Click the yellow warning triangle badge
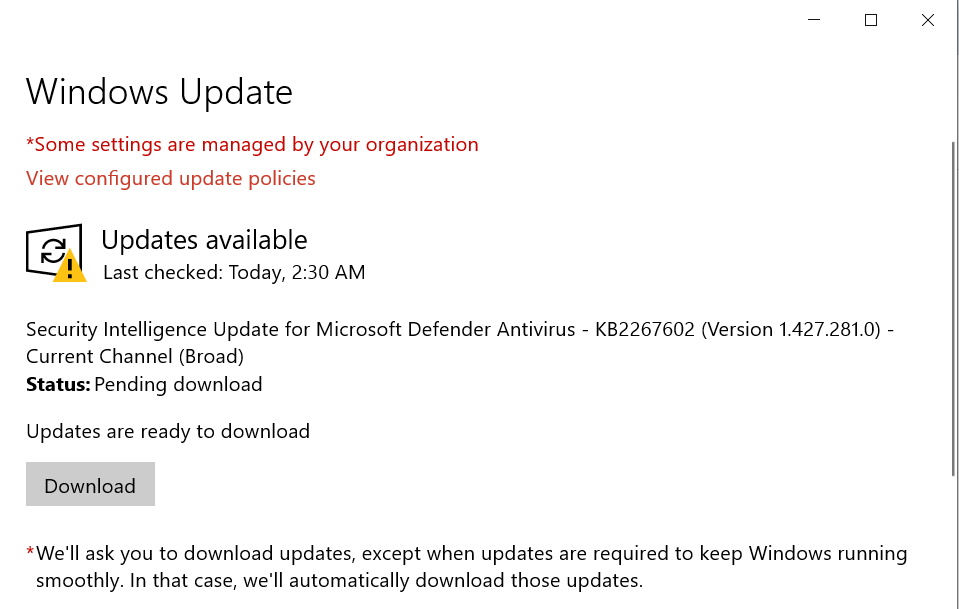The width and height of the screenshot is (959, 609). pyautogui.click(x=70, y=267)
